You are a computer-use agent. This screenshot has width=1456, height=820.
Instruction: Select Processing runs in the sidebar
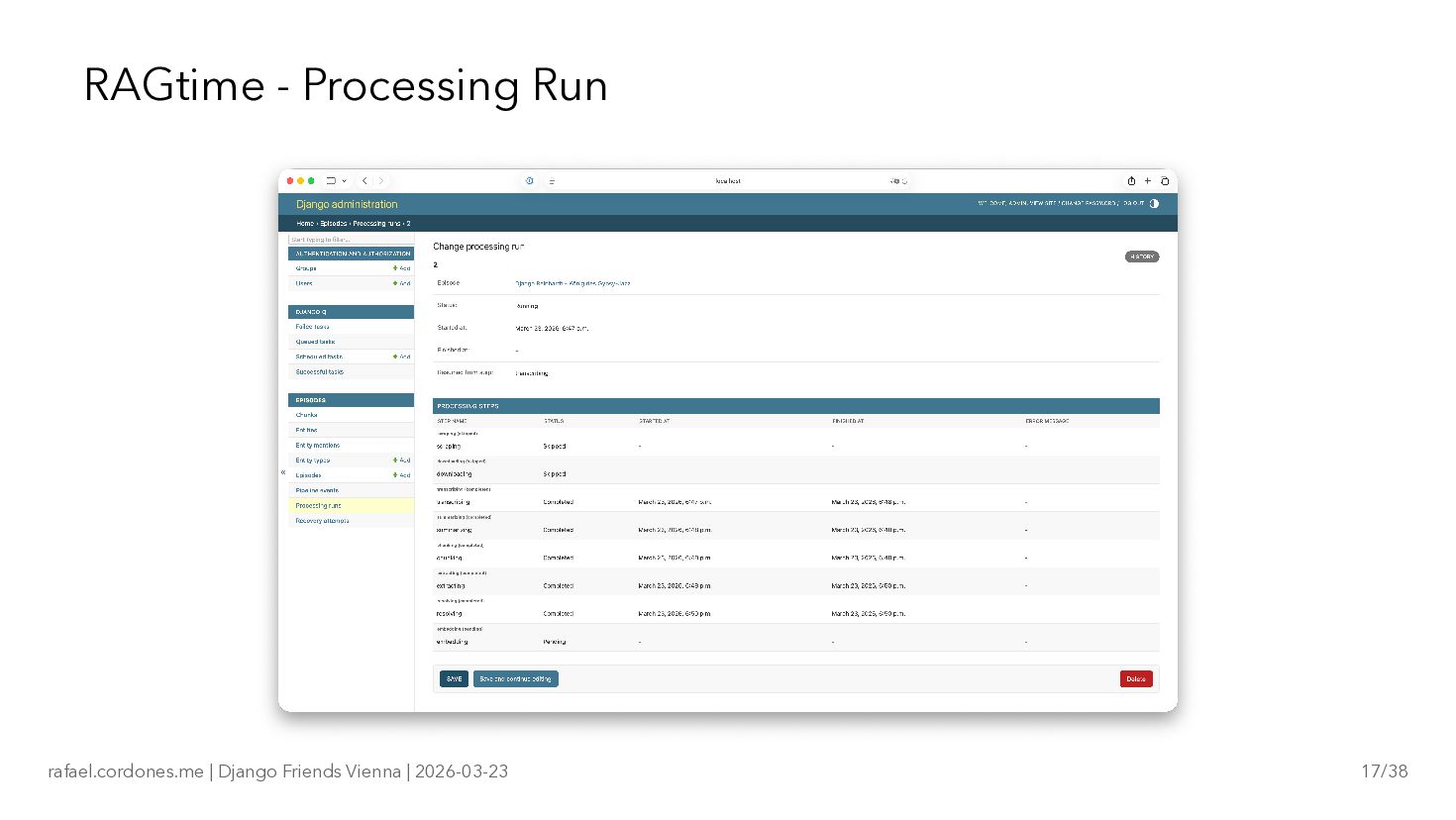(318, 506)
